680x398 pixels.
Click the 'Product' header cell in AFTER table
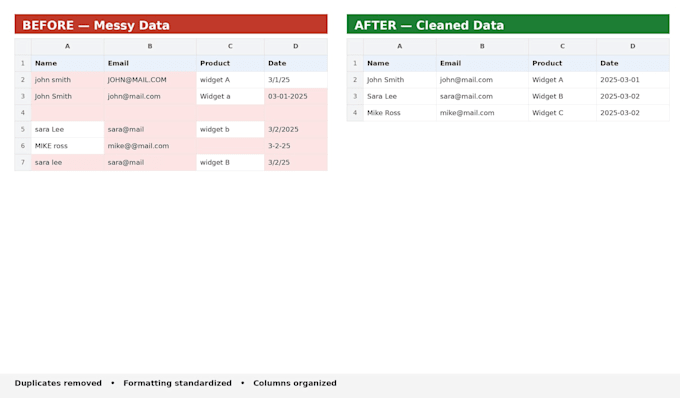(562, 63)
